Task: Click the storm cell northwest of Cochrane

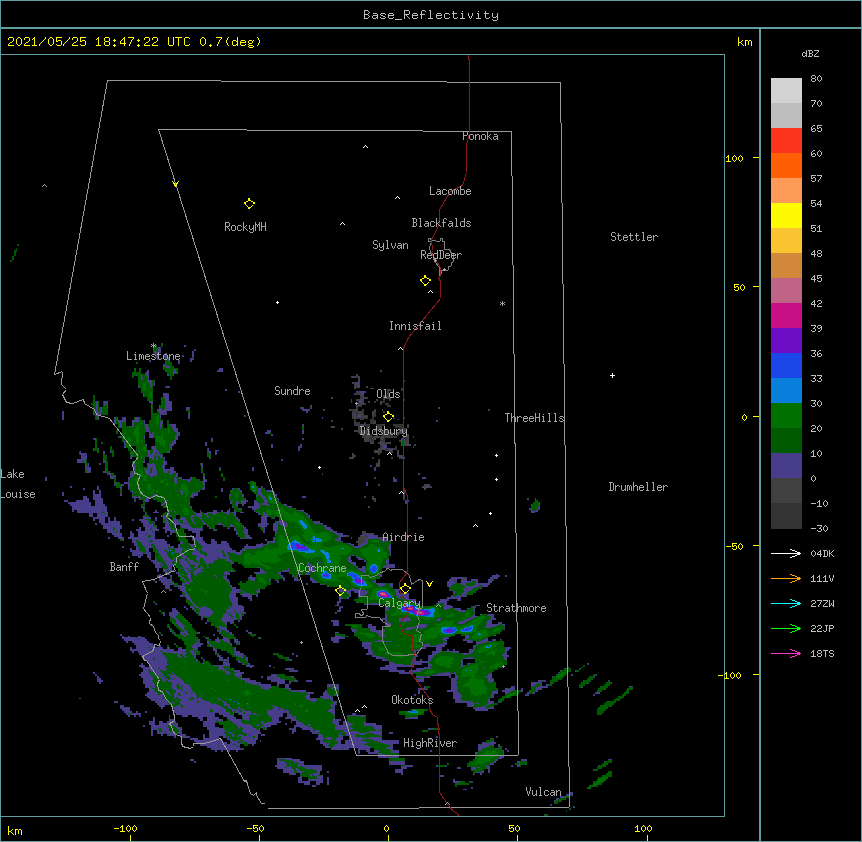Action: pos(300,546)
